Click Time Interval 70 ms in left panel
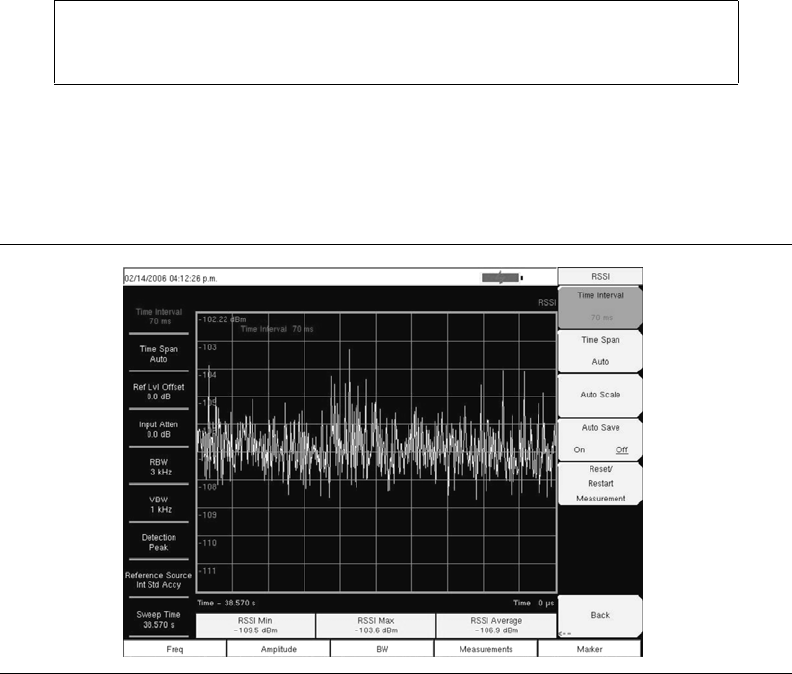 (x=159, y=317)
